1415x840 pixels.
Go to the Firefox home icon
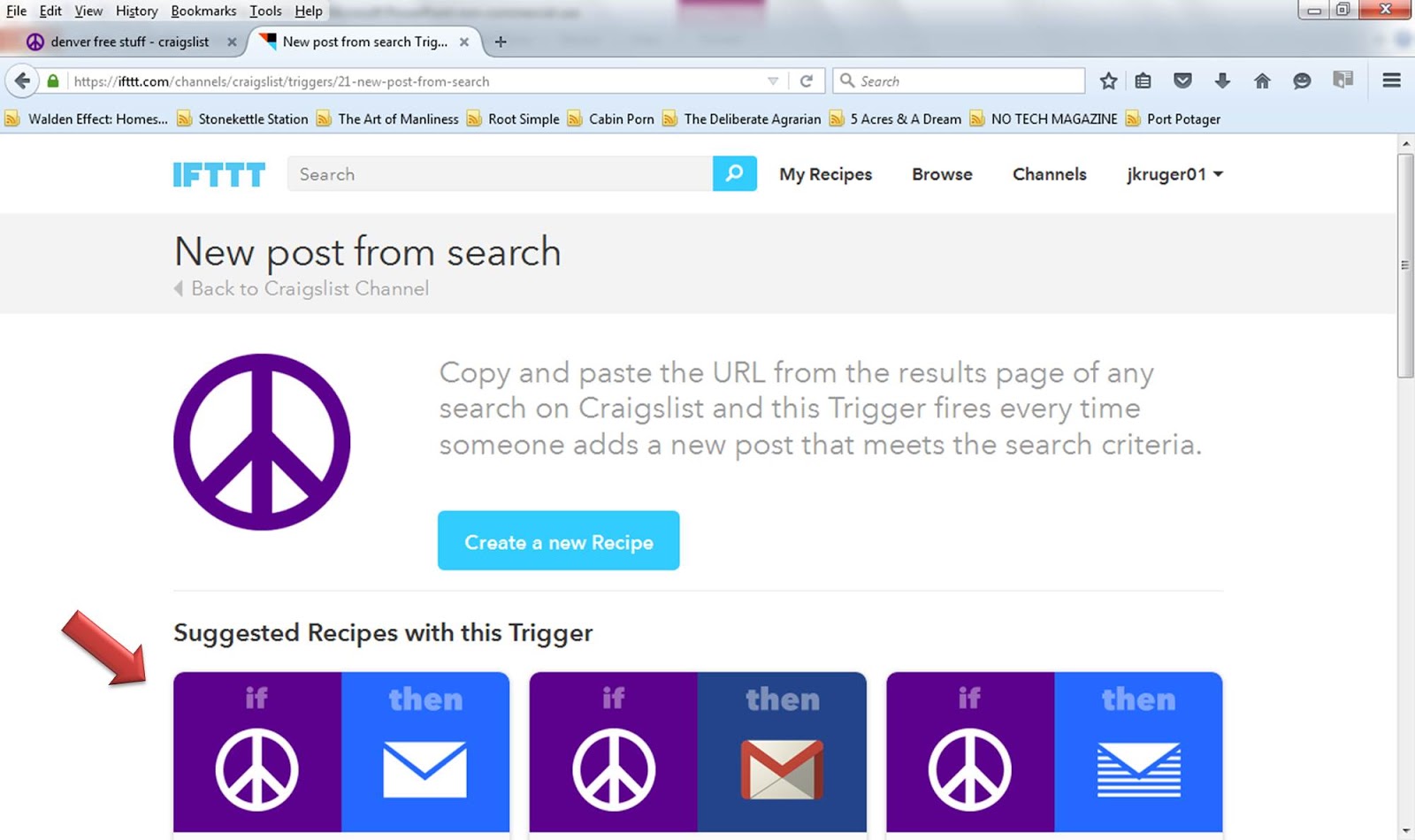pyautogui.click(x=1262, y=81)
